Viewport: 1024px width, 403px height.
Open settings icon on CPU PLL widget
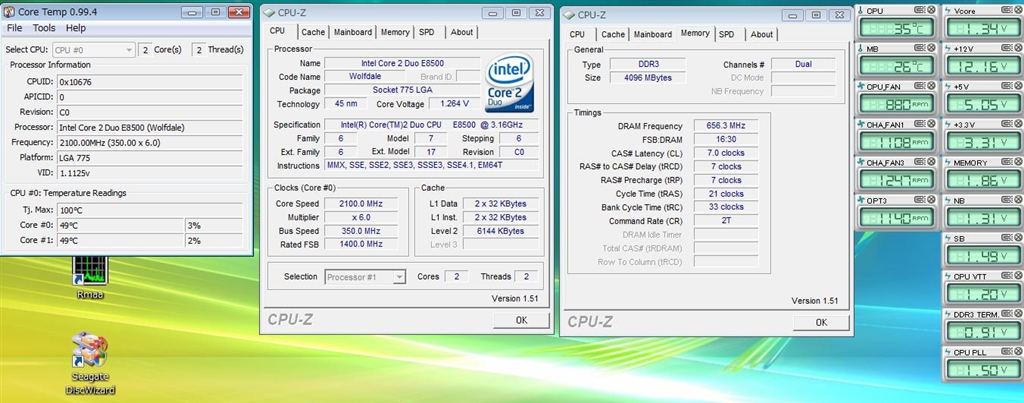click(1005, 351)
